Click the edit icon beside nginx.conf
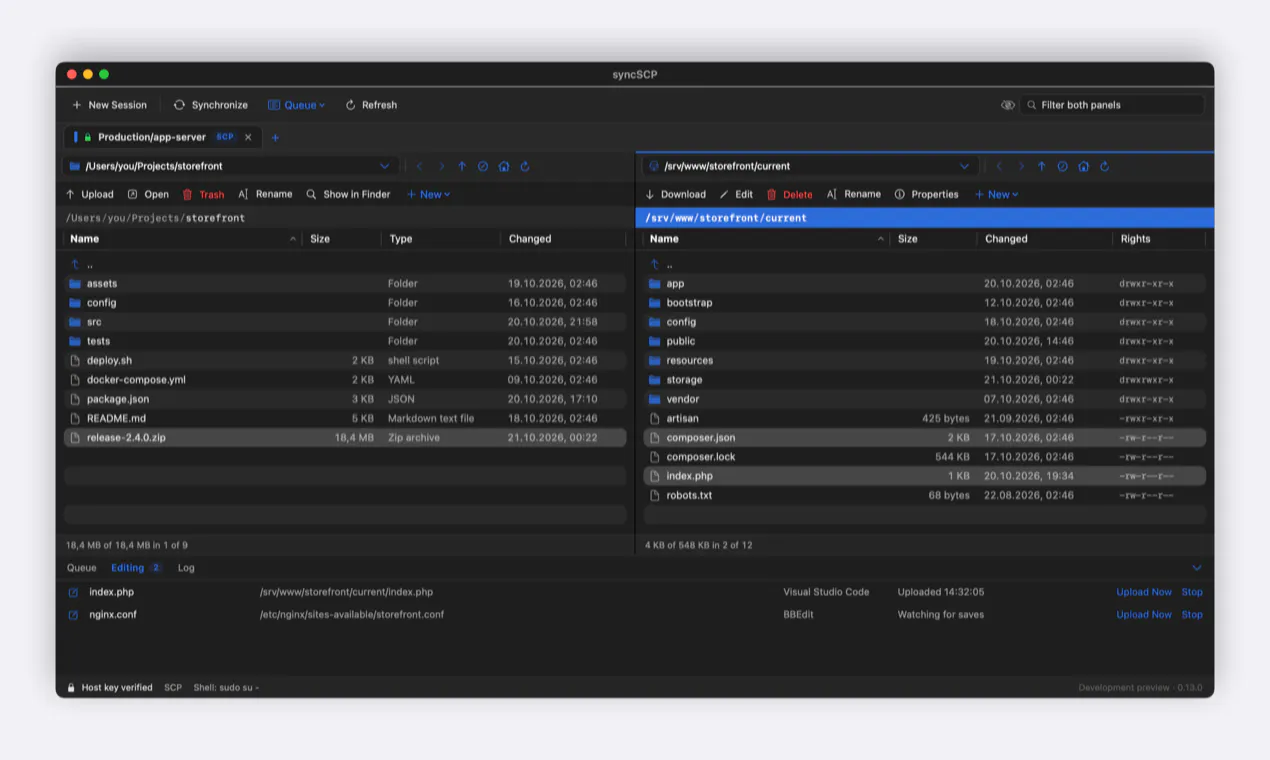1270x760 pixels. (73, 615)
